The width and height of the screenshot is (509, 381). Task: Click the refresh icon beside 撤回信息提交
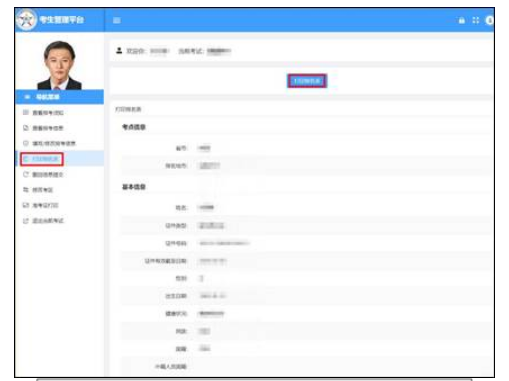26,174
